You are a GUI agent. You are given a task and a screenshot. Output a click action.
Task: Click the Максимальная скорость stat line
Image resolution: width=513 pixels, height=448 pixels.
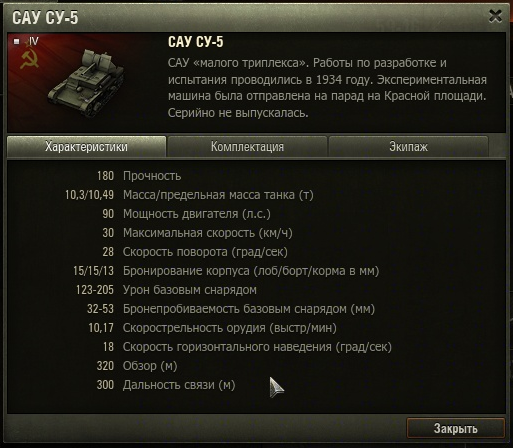[x=197, y=233]
